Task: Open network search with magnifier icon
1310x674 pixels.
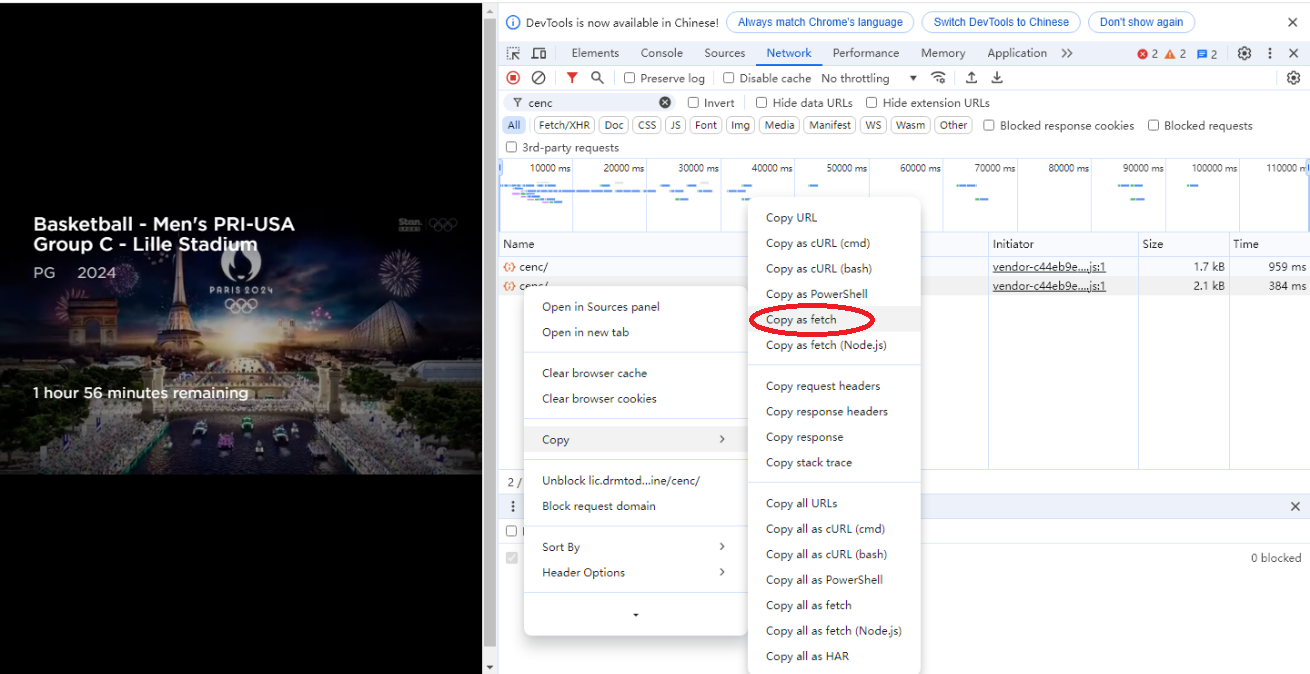Action: 597,78
